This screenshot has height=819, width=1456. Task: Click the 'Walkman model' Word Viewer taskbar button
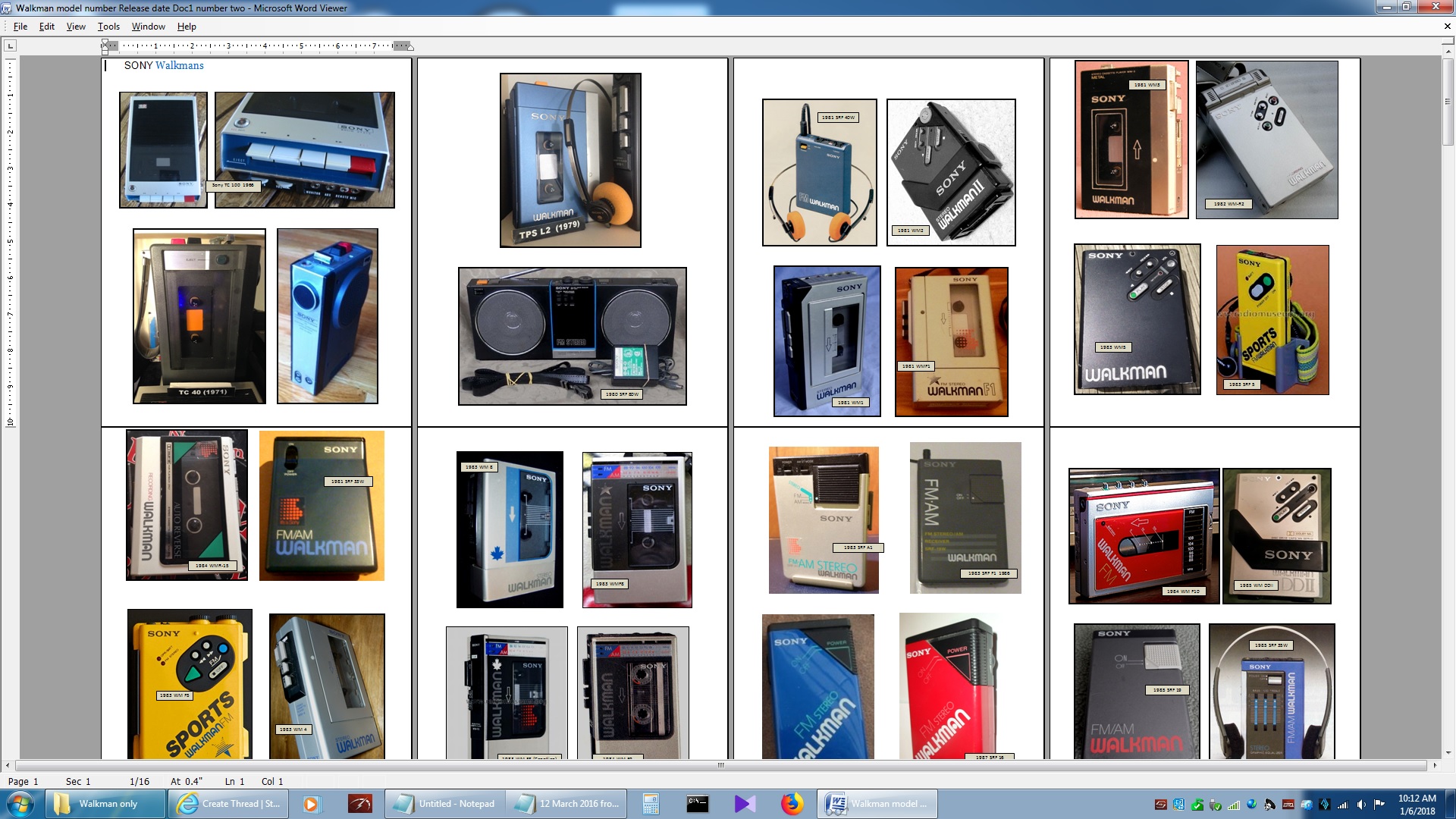click(x=877, y=804)
